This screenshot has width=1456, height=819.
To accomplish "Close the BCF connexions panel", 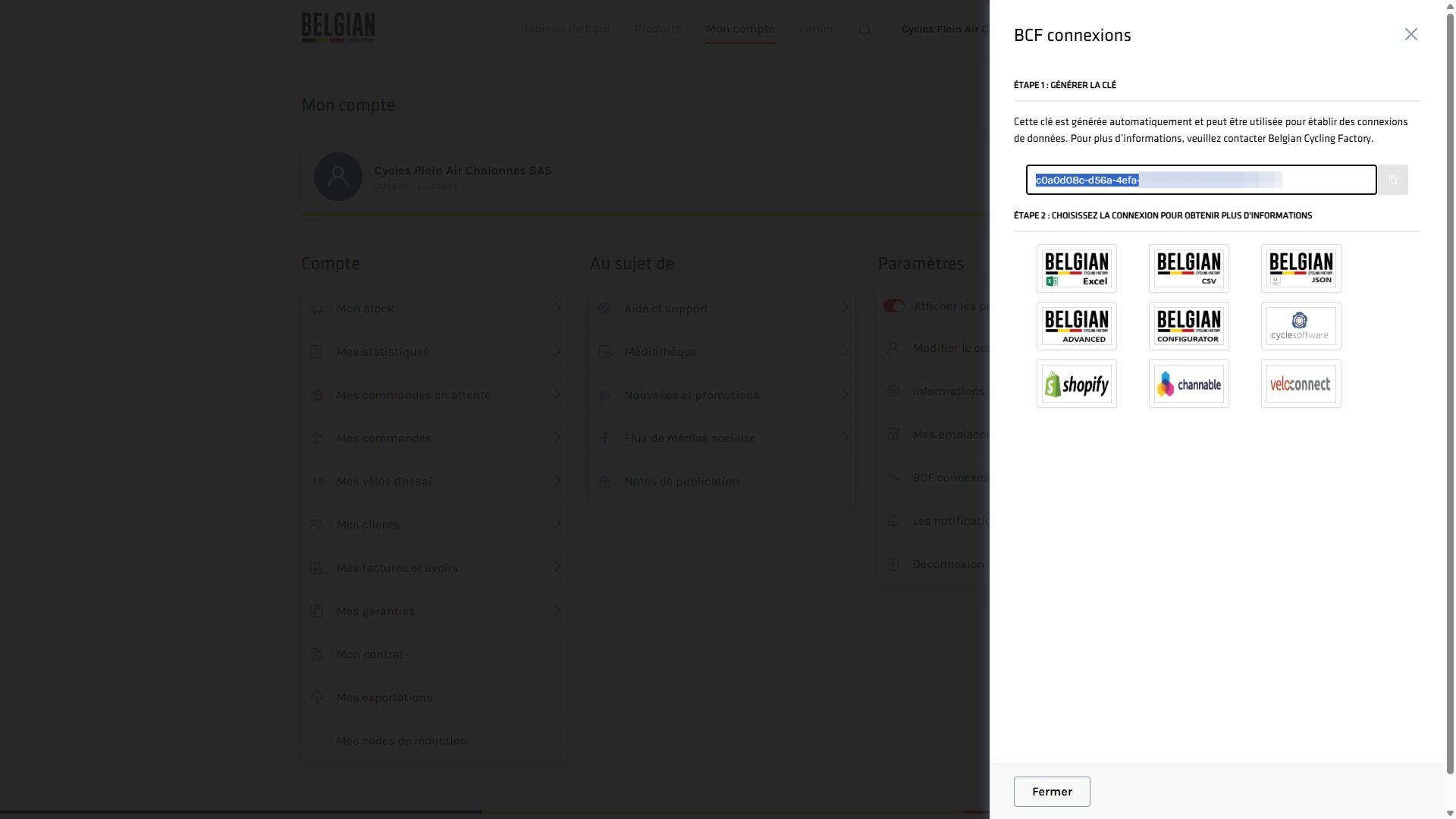I will click(x=1410, y=34).
